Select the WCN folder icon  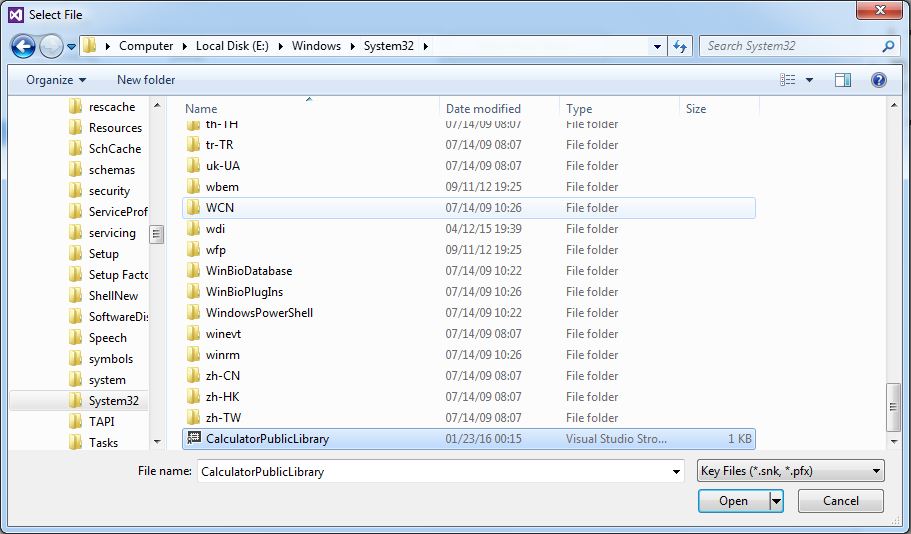tap(194, 207)
